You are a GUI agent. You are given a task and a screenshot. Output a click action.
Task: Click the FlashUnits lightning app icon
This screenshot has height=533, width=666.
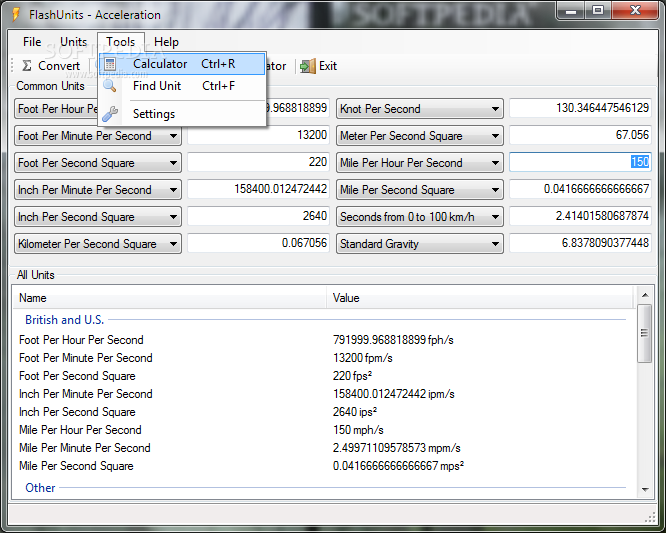tap(16, 14)
